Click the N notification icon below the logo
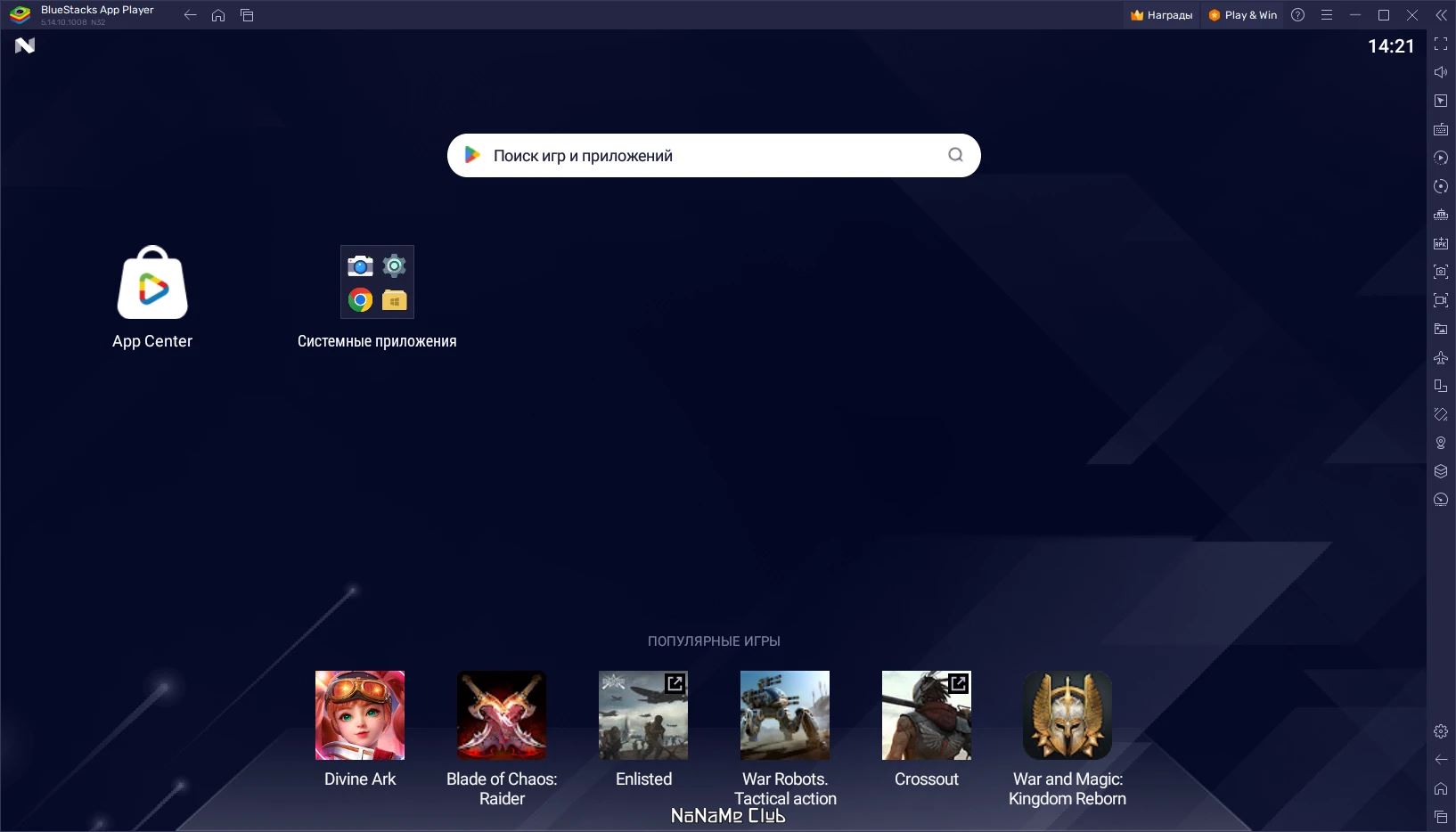The height and width of the screenshot is (832, 1456). (25, 45)
